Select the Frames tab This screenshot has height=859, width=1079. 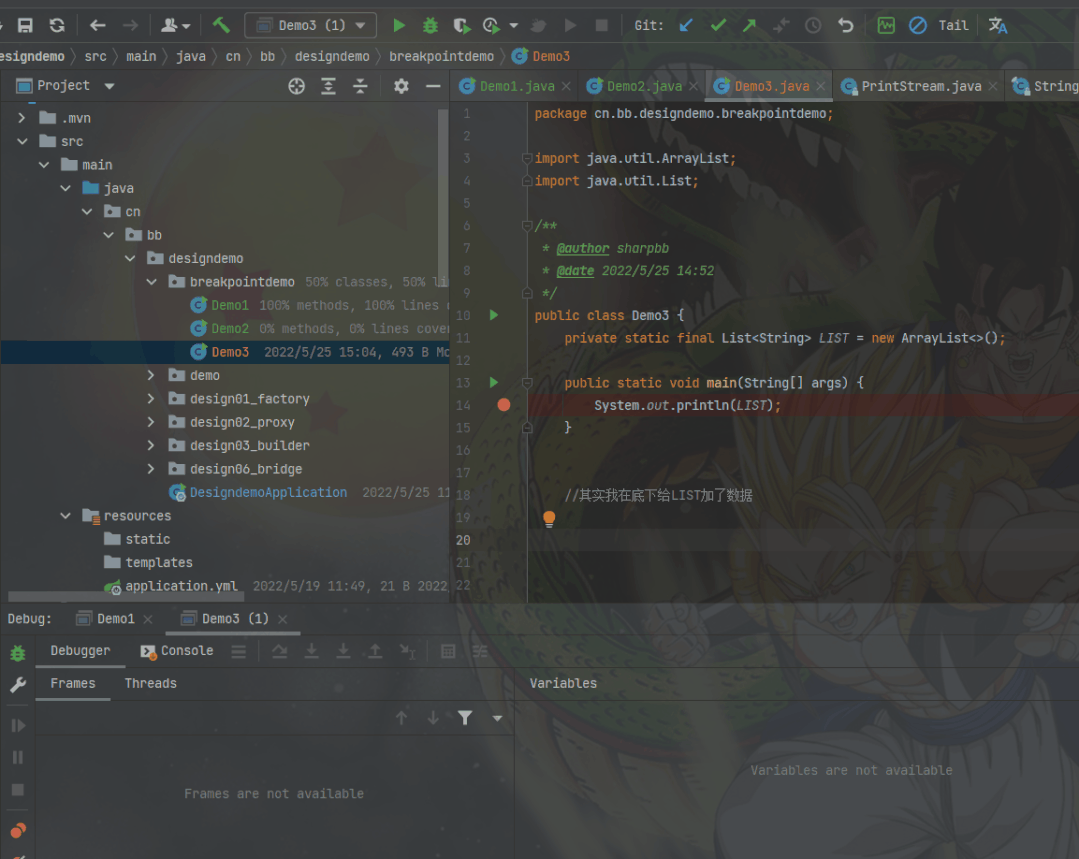pos(73,683)
